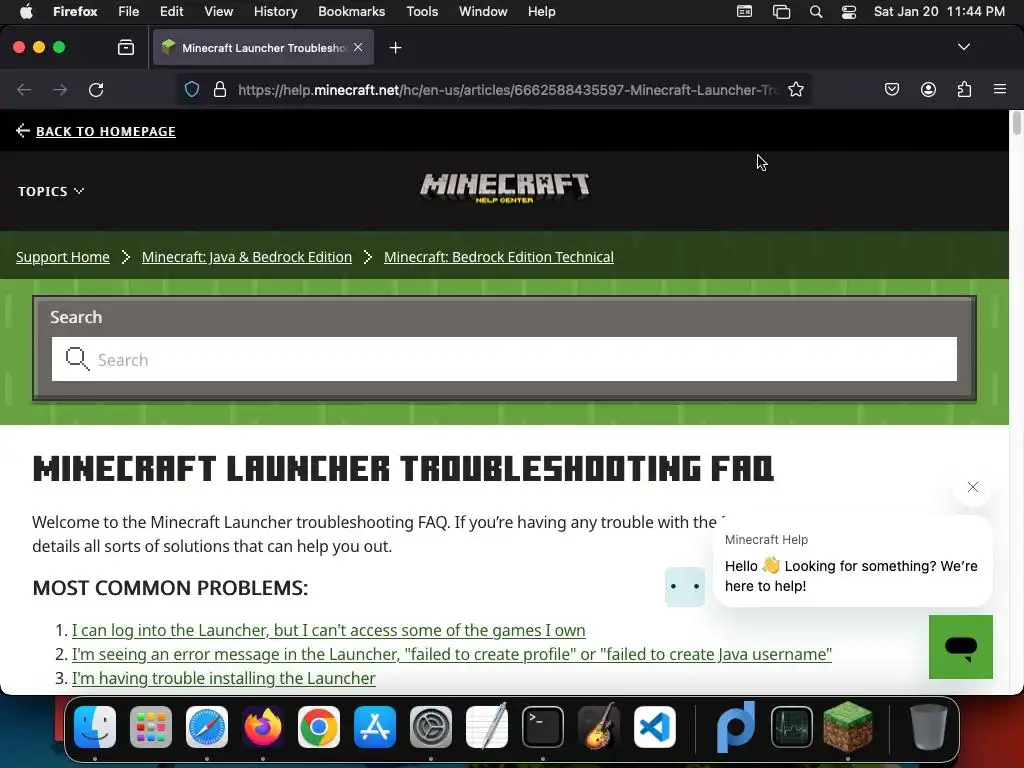The height and width of the screenshot is (768, 1024).
Task: Go back to previous page
Action: tap(24, 89)
